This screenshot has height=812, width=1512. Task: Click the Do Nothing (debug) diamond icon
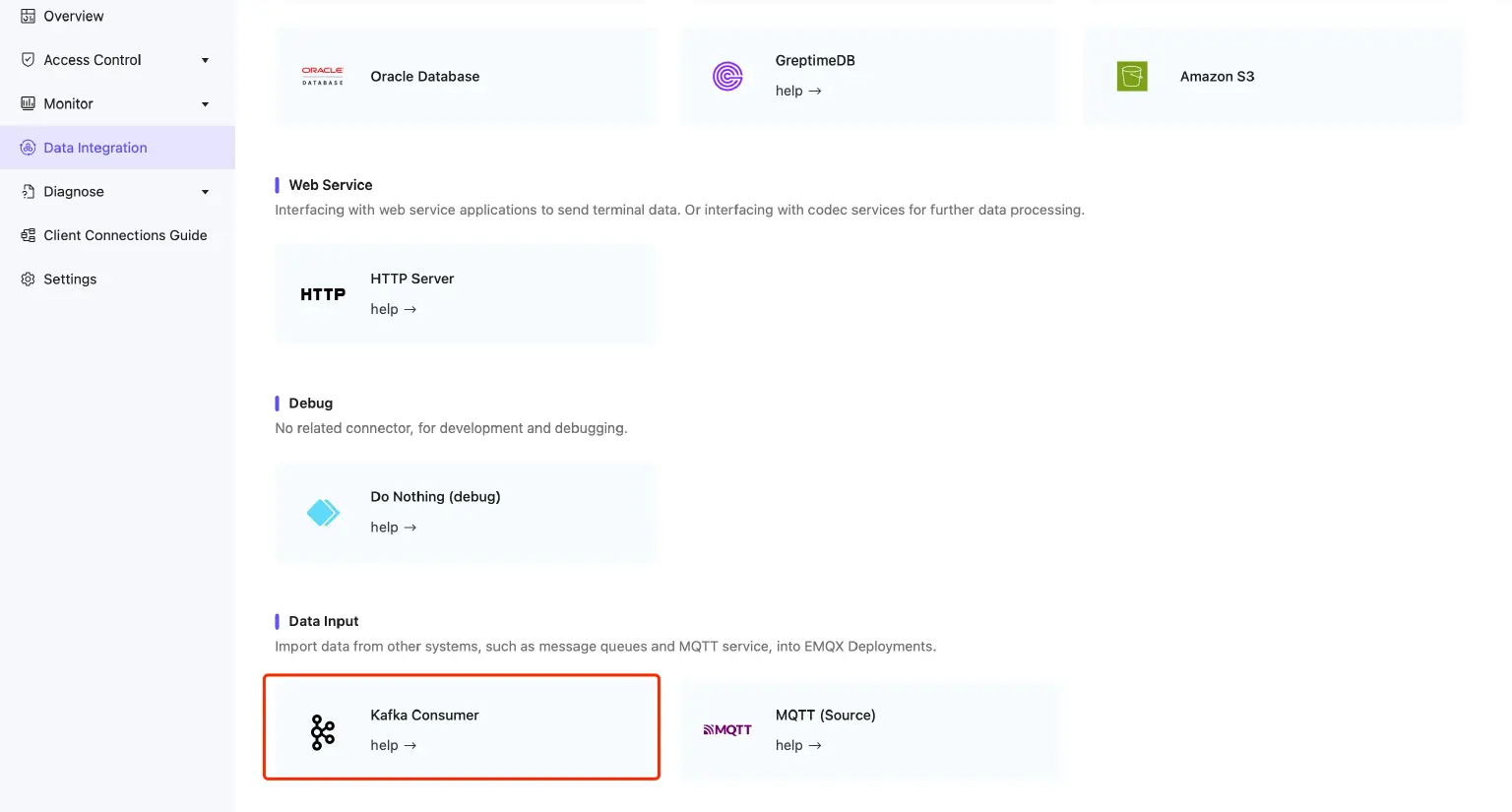(x=322, y=512)
